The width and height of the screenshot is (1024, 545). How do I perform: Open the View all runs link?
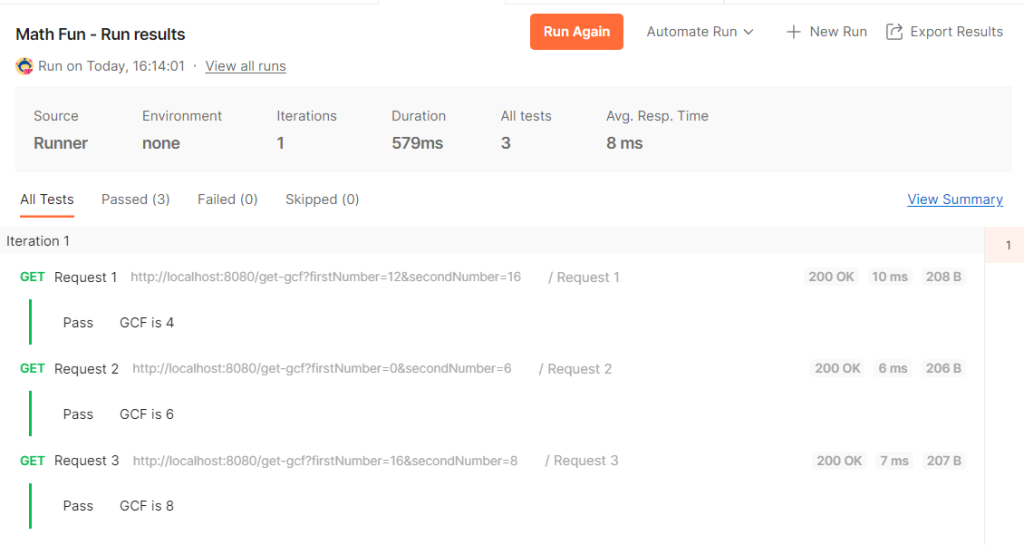(x=245, y=66)
